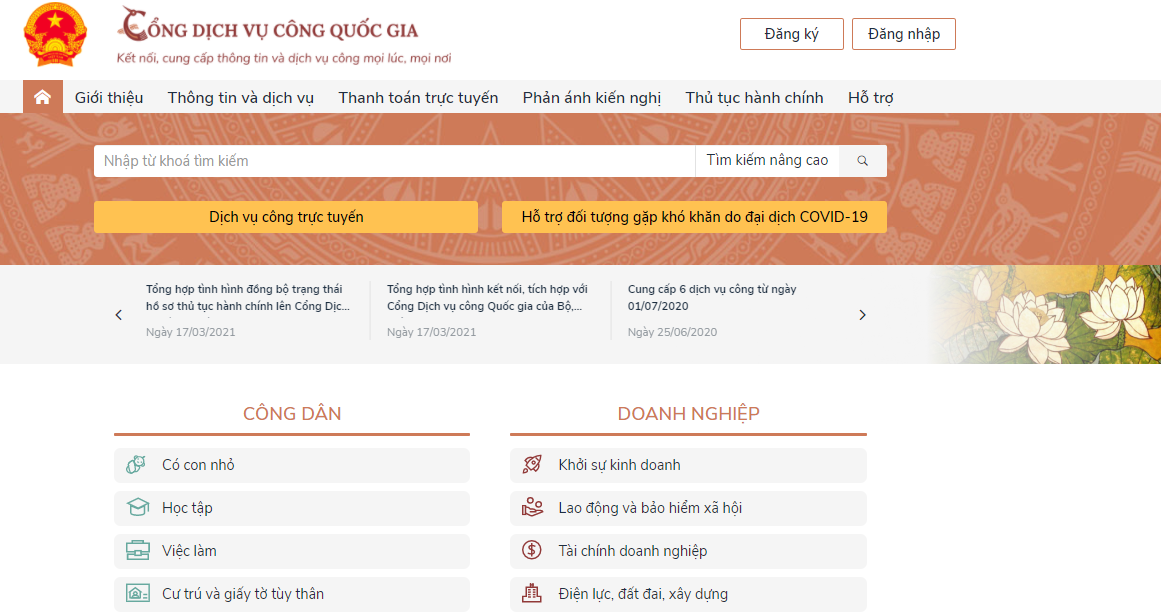Viewport: 1161px width, 613px height.
Task: Open the Giới thiệu menu item
Action: tap(109, 97)
